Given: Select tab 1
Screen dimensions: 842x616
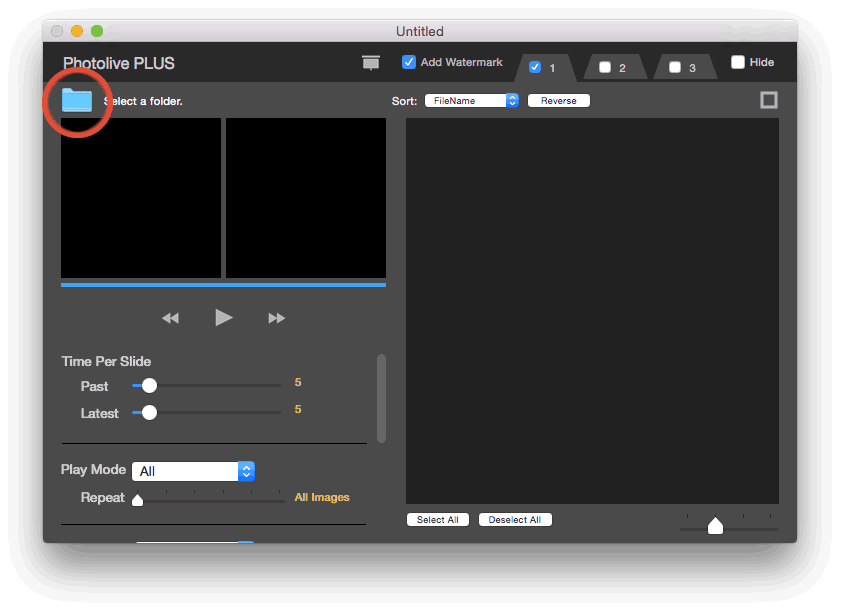Looking at the screenshot, I should pos(551,68).
